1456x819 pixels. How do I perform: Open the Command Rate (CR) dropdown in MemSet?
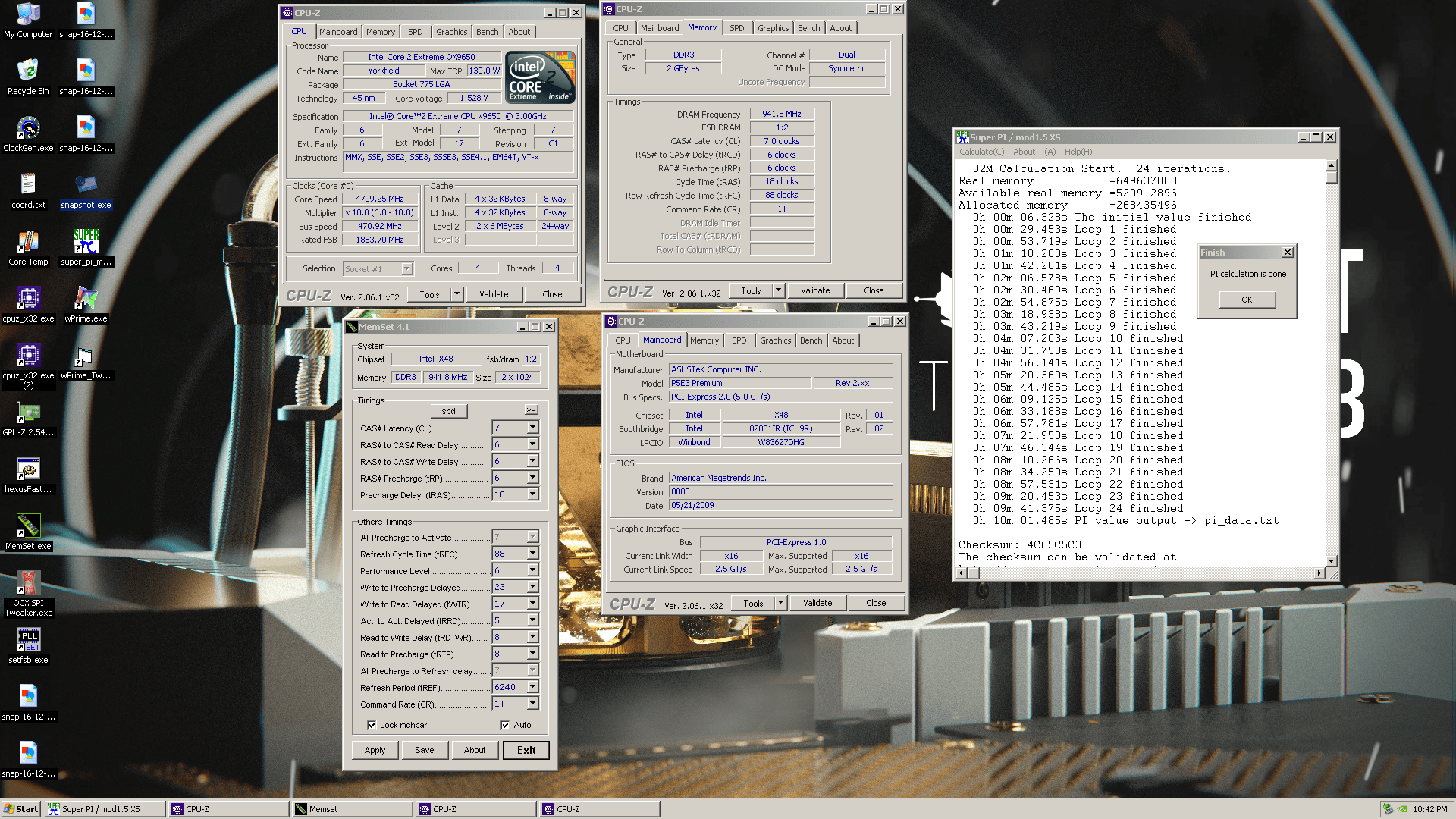(x=532, y=704)
